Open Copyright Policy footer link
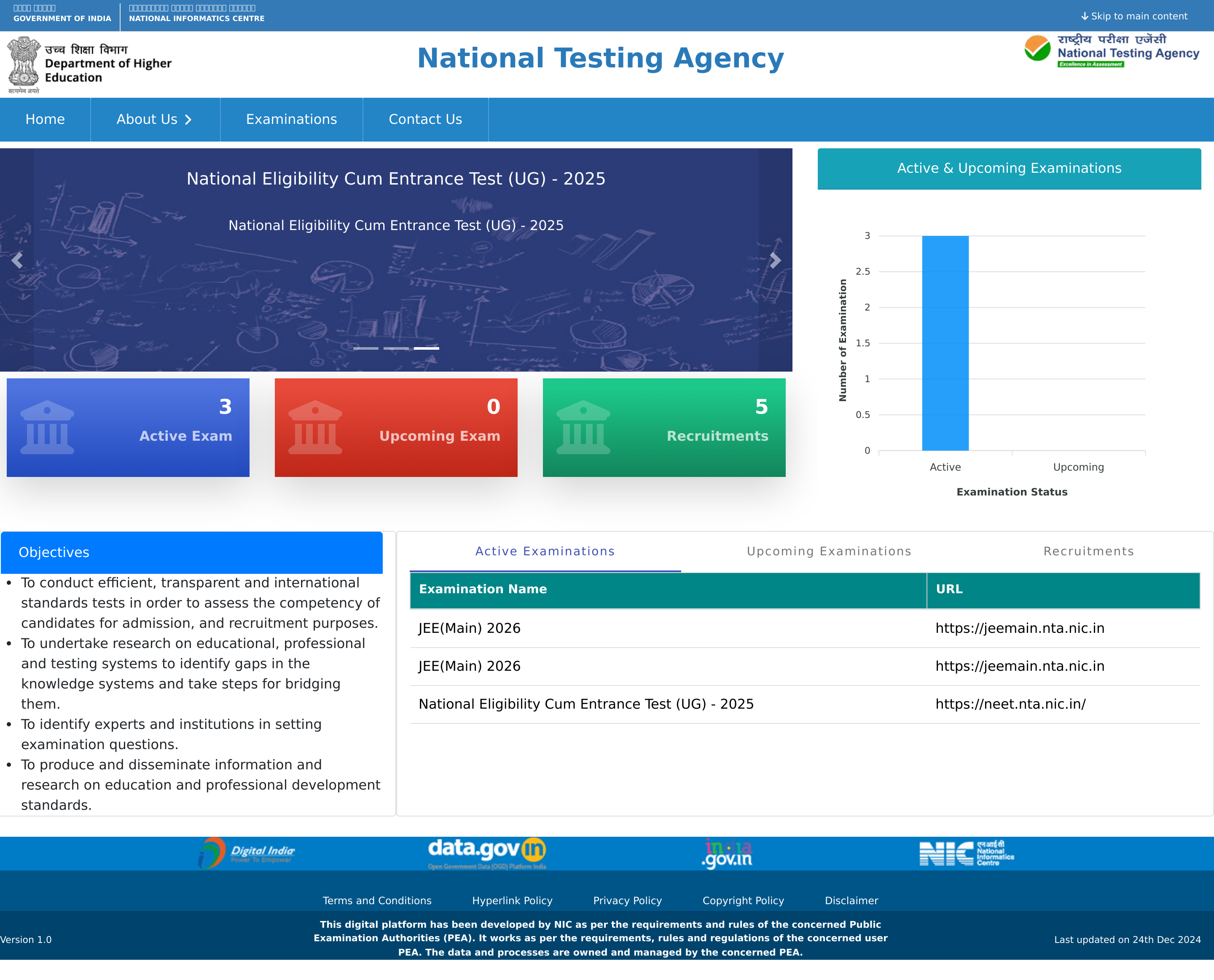The height and width of the screenshot is (980, 1214). tap(743, 901)
